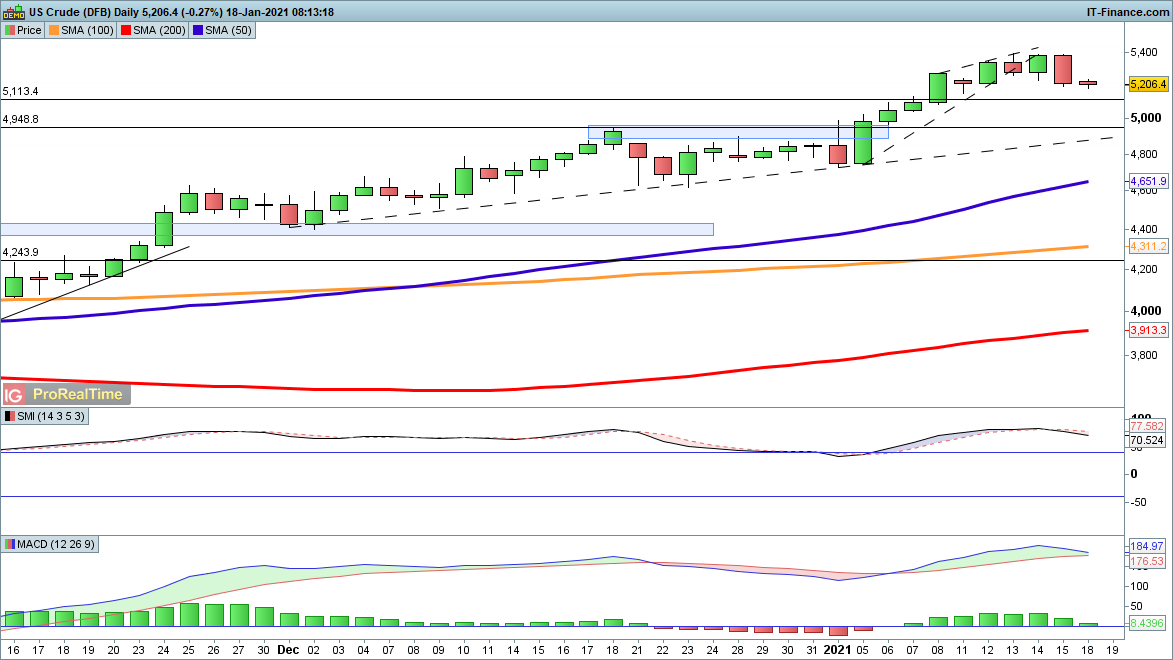Click the blue SMA (50) color swatch
The image size is (1173, 660).
click(200, 30)
